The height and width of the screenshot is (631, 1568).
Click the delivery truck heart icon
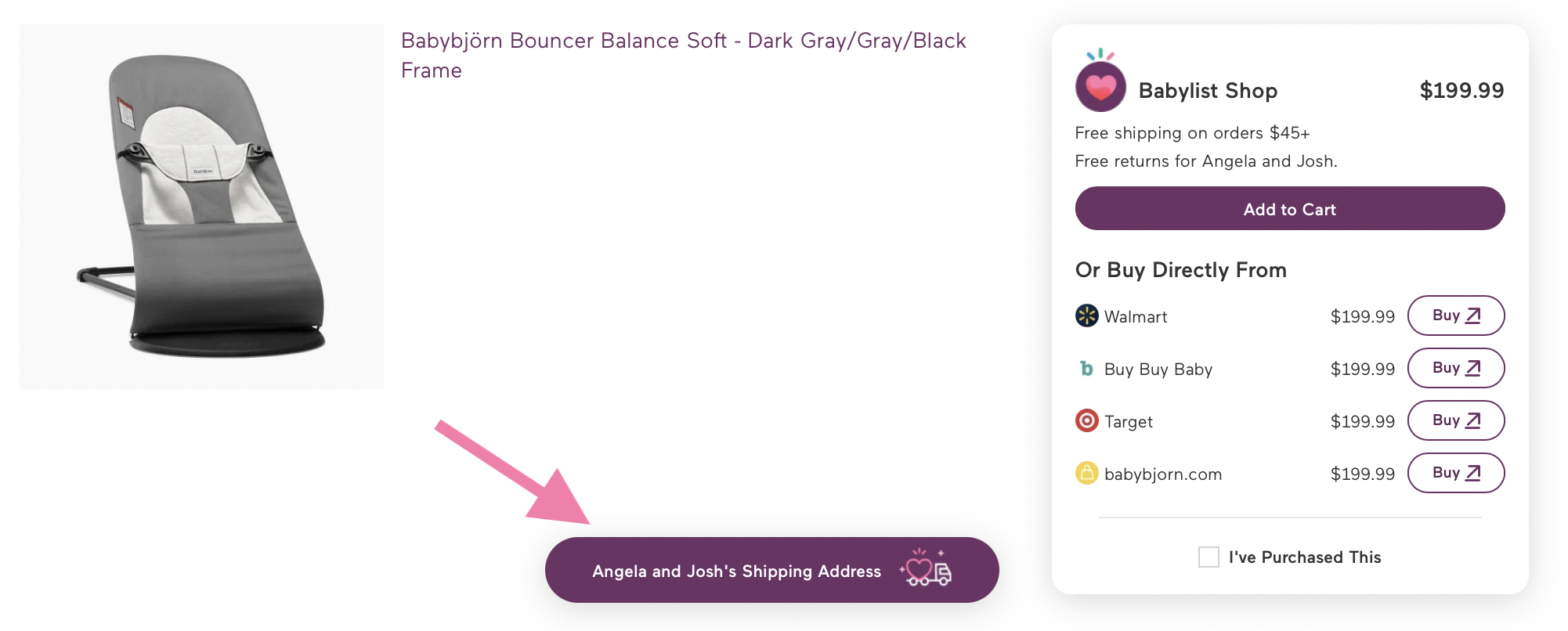pos(926,569)
